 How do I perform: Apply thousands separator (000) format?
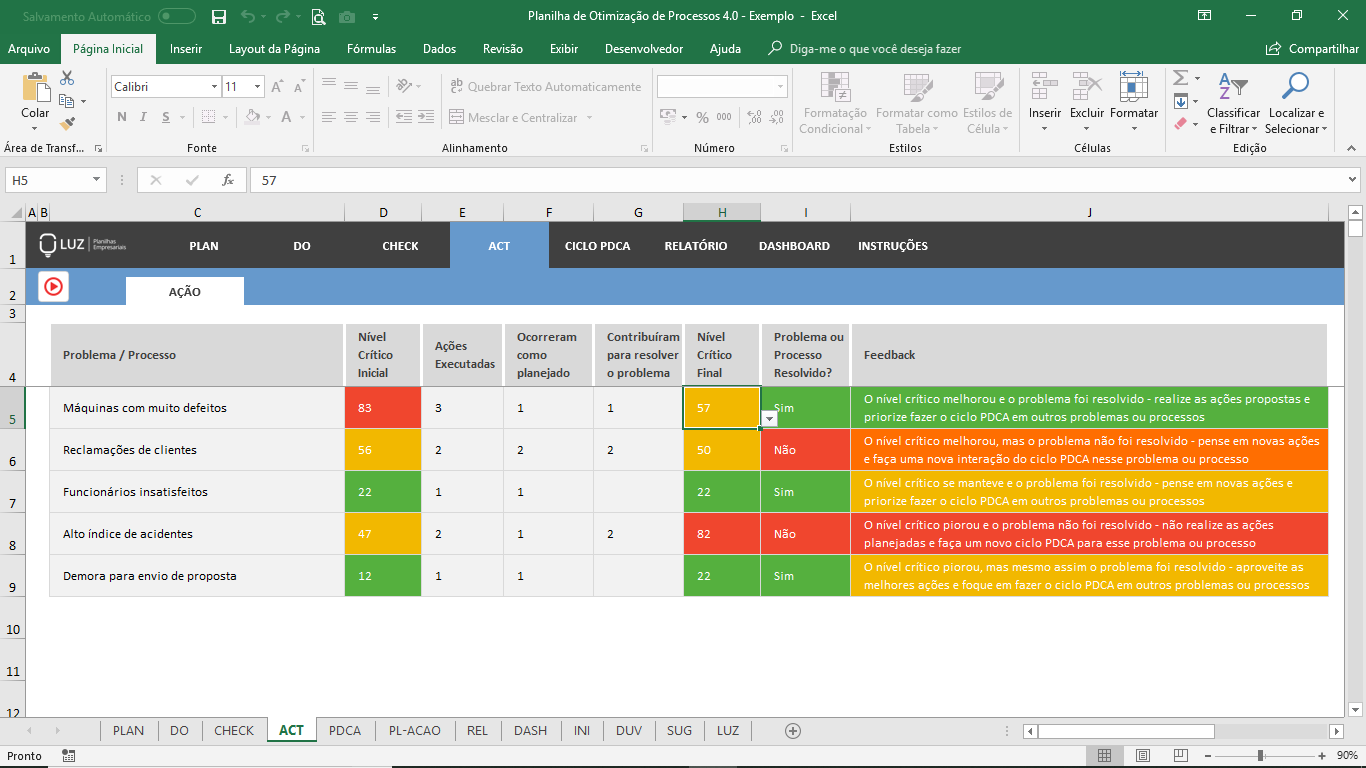pos(725,117)
